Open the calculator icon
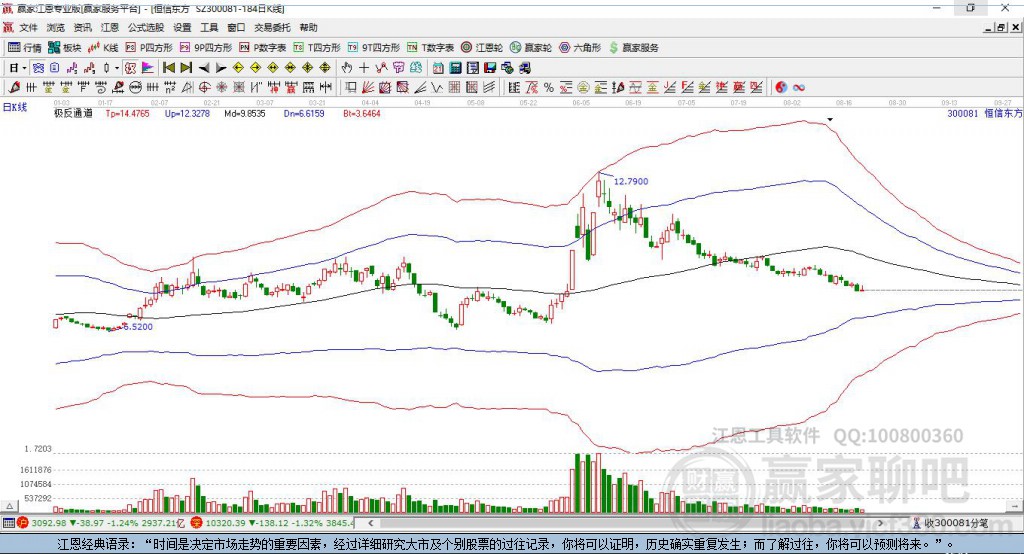Viewport: 1024px width, 554px height. pyautogui.click(x=456, y=68)
